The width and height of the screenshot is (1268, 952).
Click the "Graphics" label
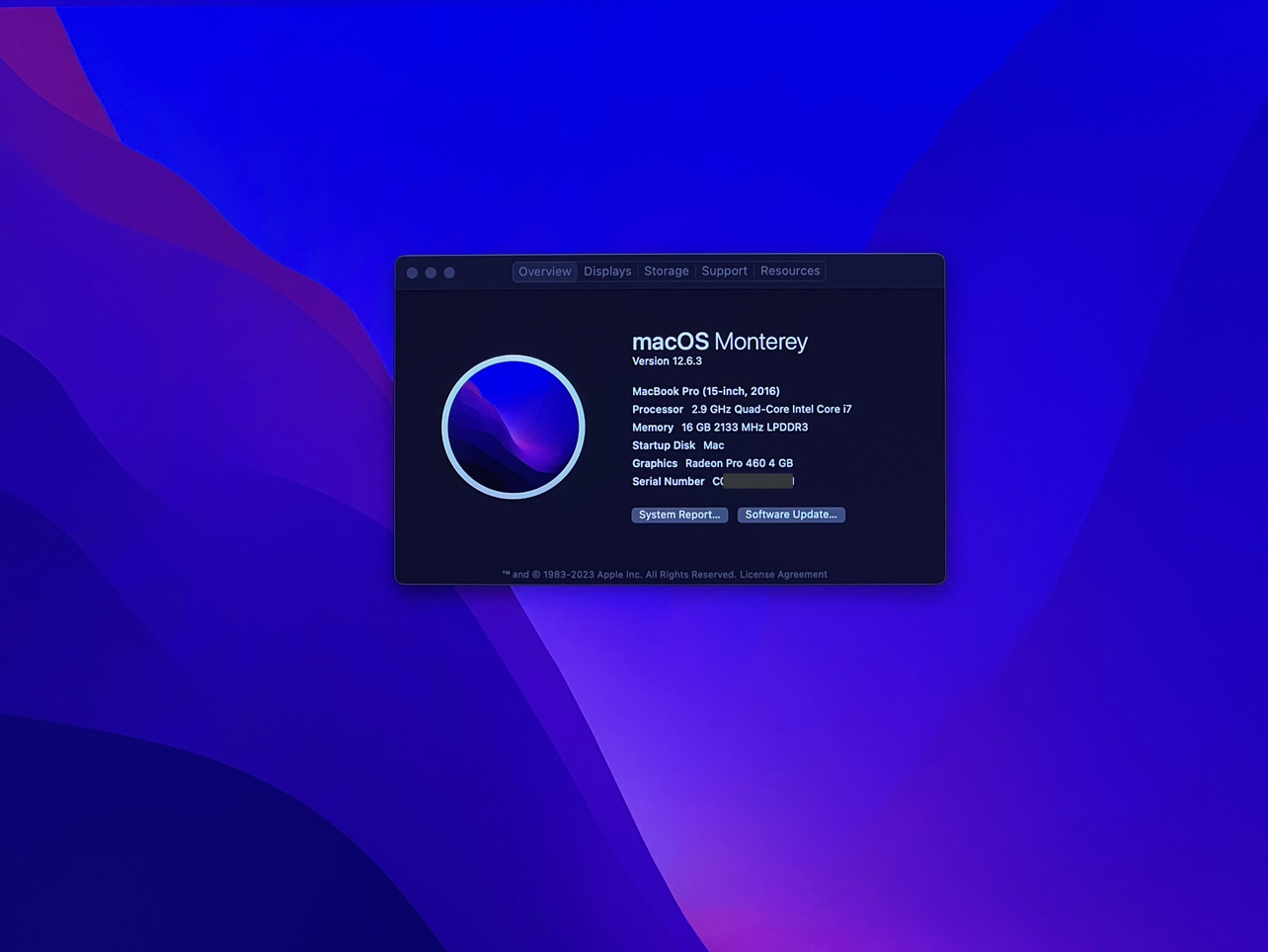point(655,463)
